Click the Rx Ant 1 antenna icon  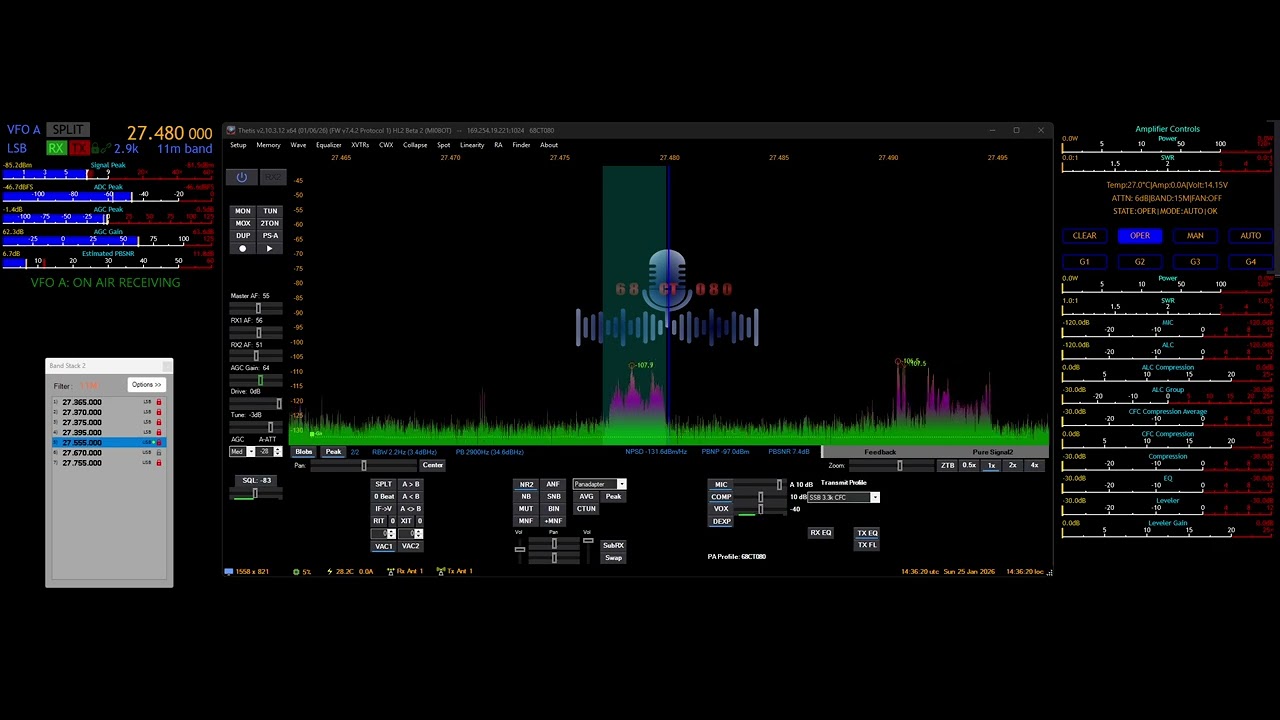389,571
